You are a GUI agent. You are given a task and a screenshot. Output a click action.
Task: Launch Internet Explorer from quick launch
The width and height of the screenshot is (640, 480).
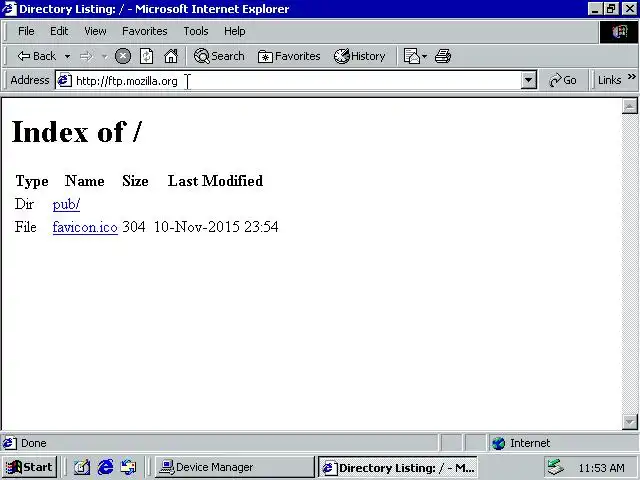point(105,467)
